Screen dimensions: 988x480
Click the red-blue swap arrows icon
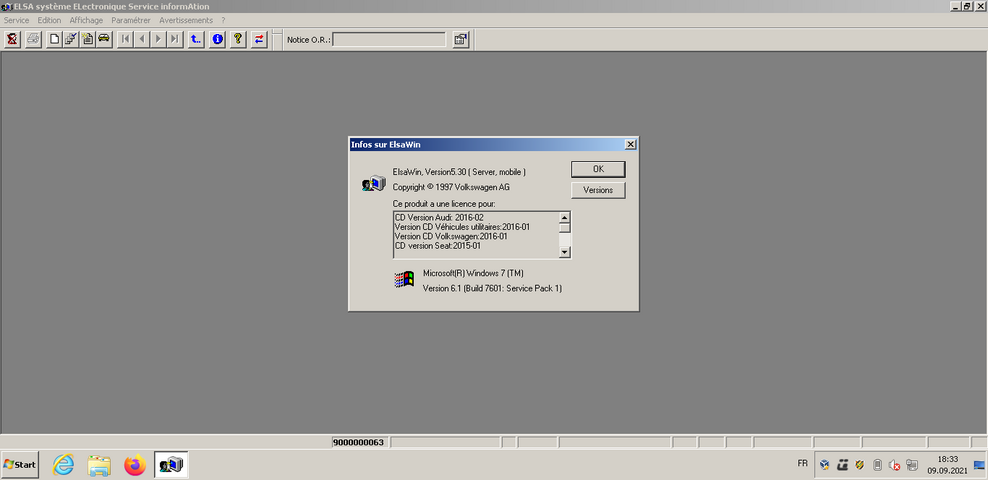coord(259,39)
